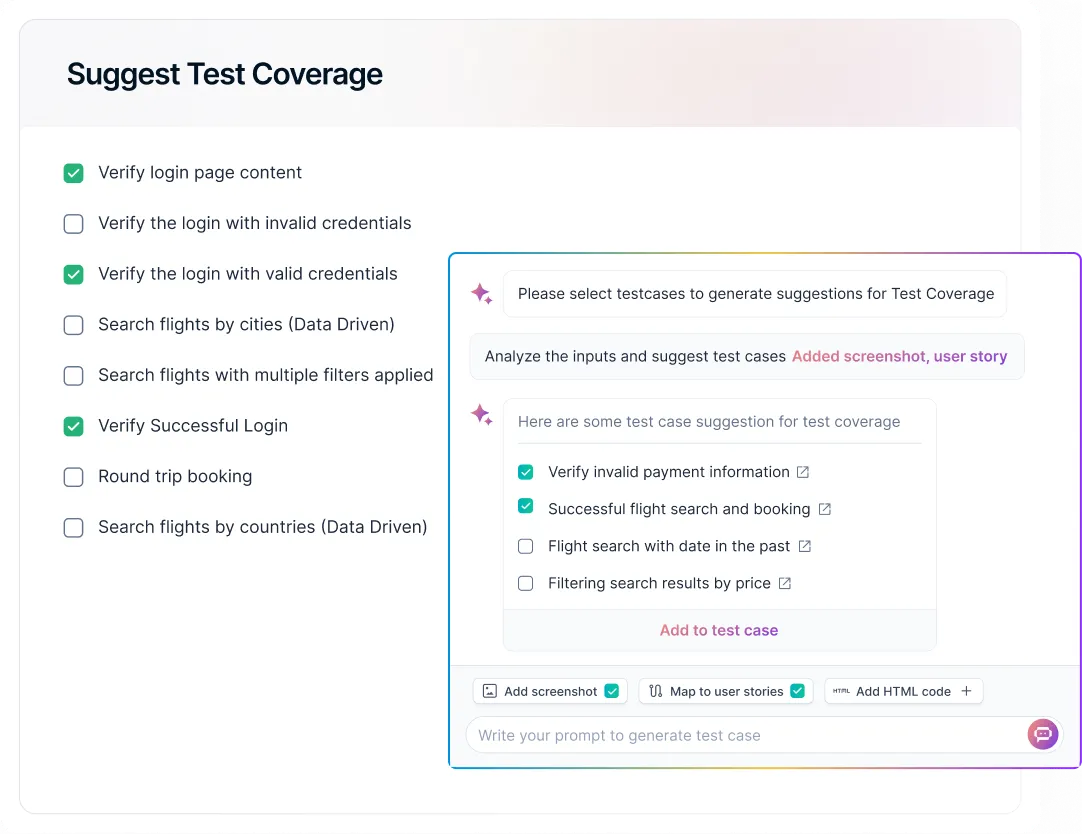Toggle off Map to user stories checkbox
Image resolution: width=1082 pixels, height=834 pixels.
797,691
